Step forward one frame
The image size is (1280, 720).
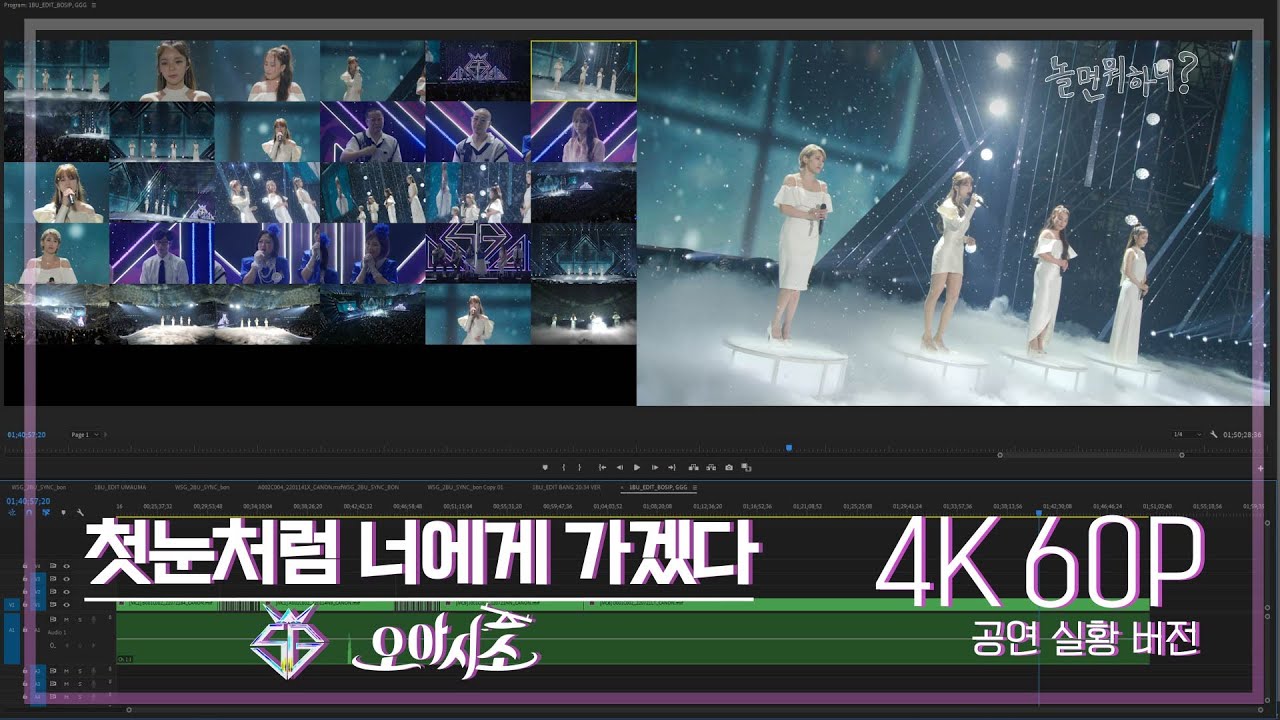click(655, 467)
